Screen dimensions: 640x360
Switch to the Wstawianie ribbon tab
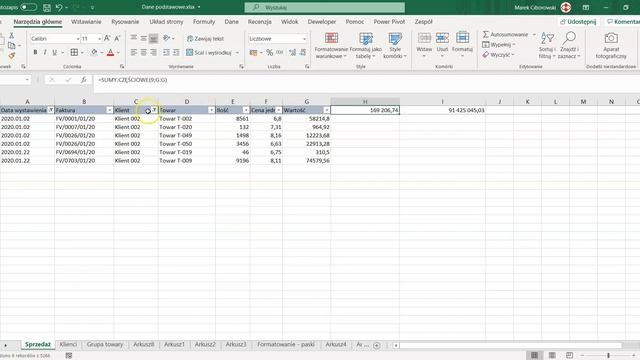pyautogui.click(x=86, y=22)
